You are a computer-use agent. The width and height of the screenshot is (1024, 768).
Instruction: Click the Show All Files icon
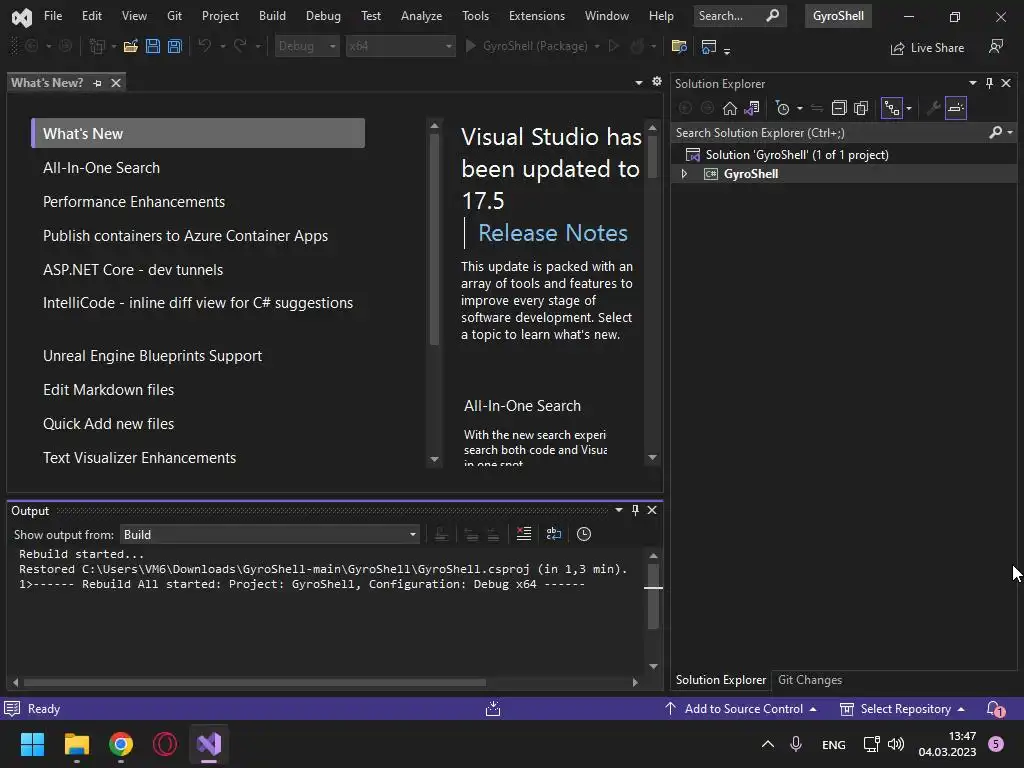tap(861, 108)
